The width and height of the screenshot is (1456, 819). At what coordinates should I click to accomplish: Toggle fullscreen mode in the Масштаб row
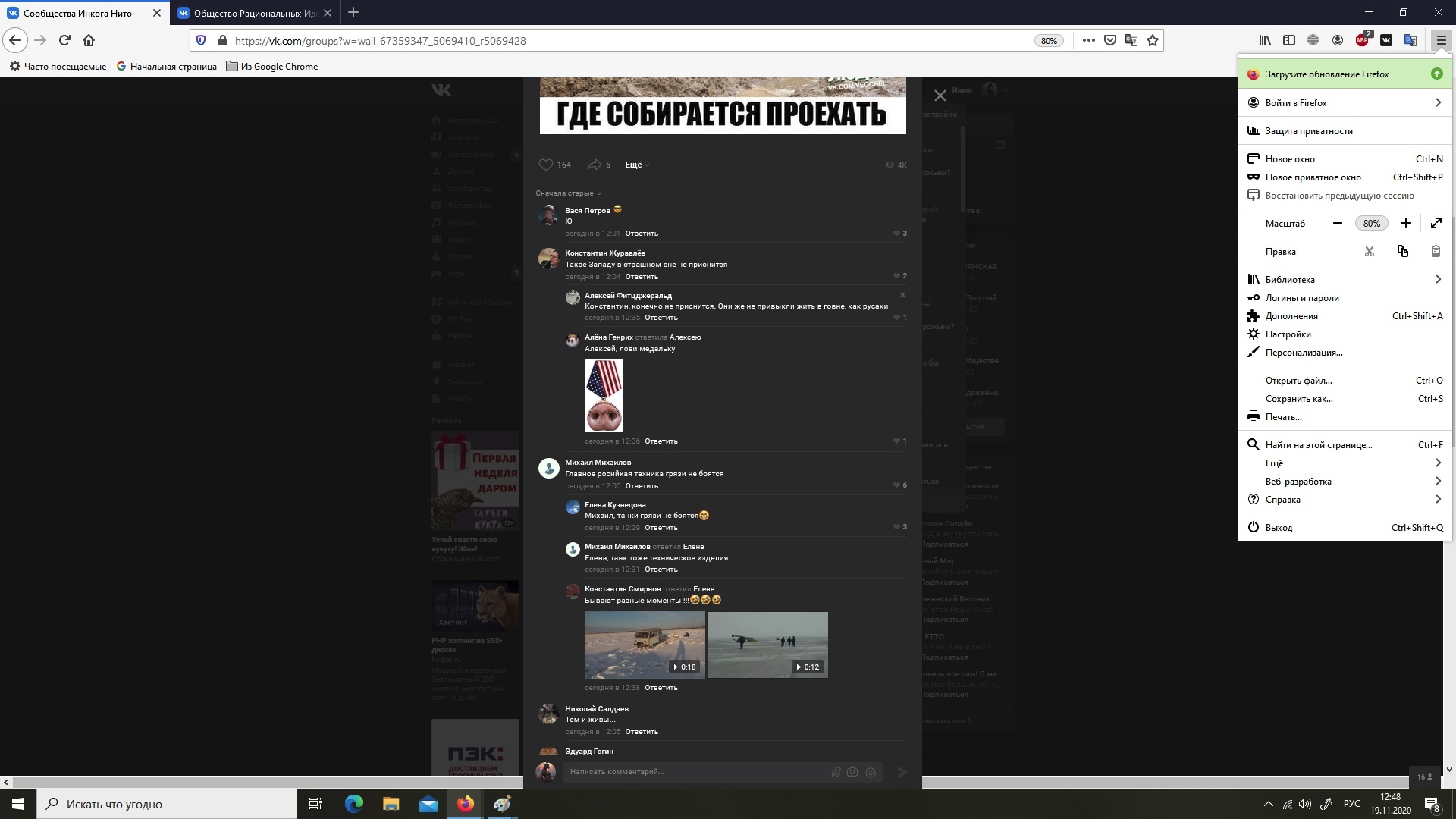pos(1436,223)
